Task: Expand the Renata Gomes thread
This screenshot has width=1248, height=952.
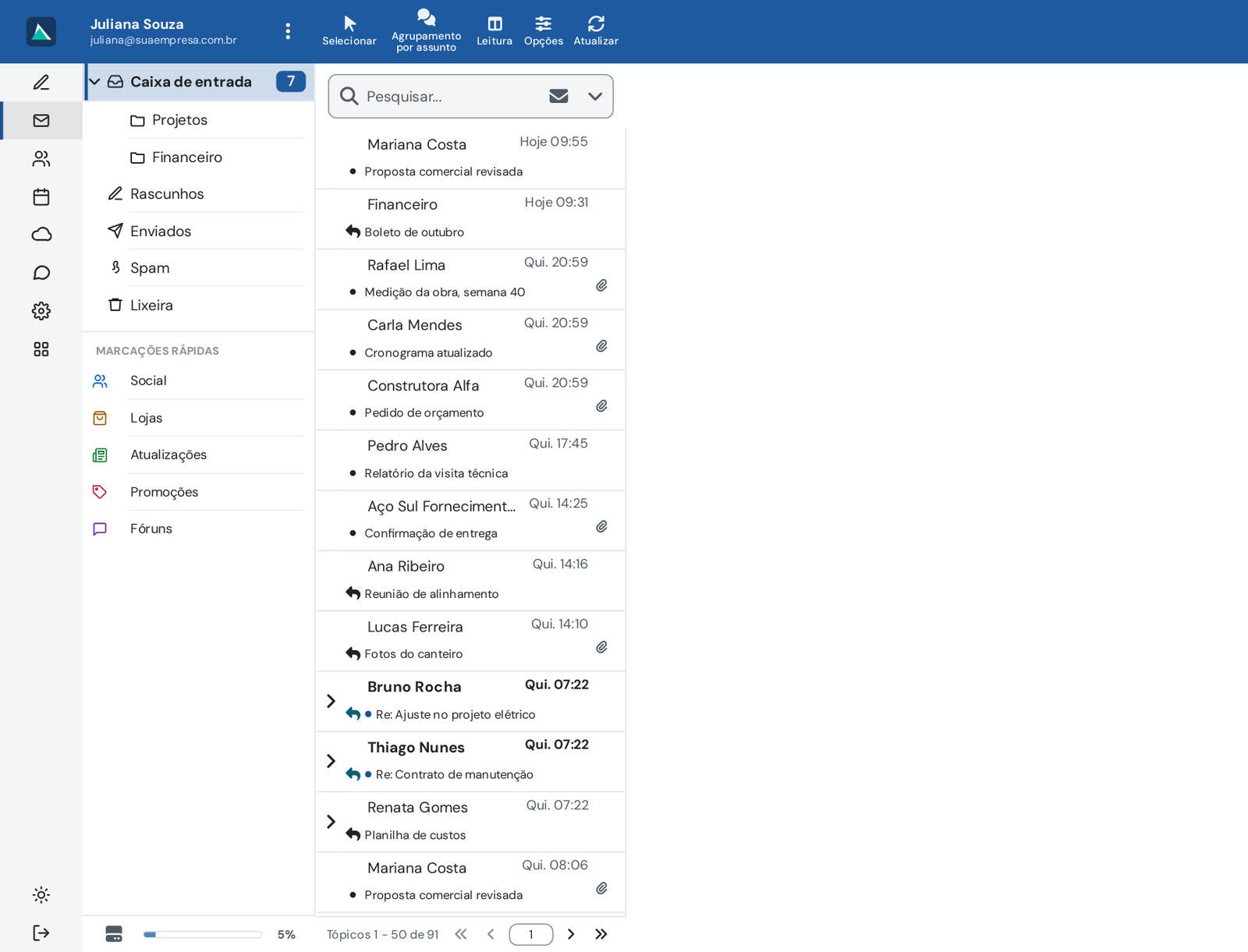Action: 331,822
